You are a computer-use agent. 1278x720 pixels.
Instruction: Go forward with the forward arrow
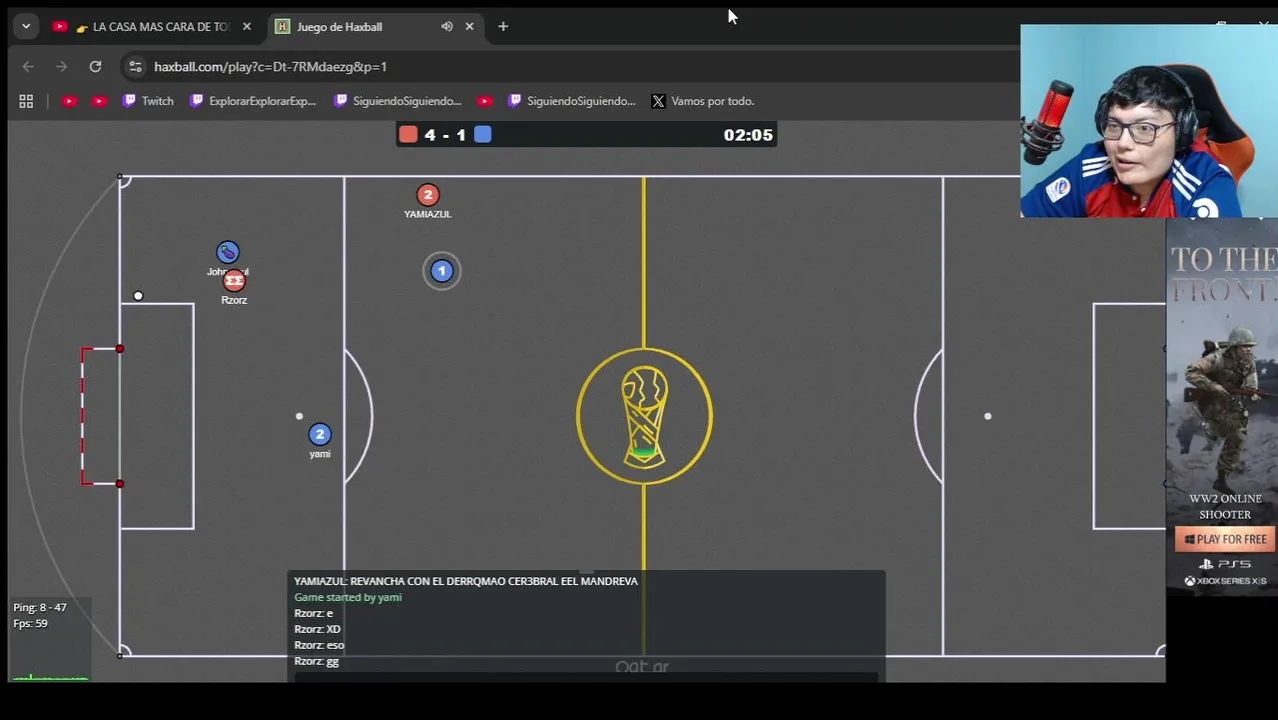point(61,67)
